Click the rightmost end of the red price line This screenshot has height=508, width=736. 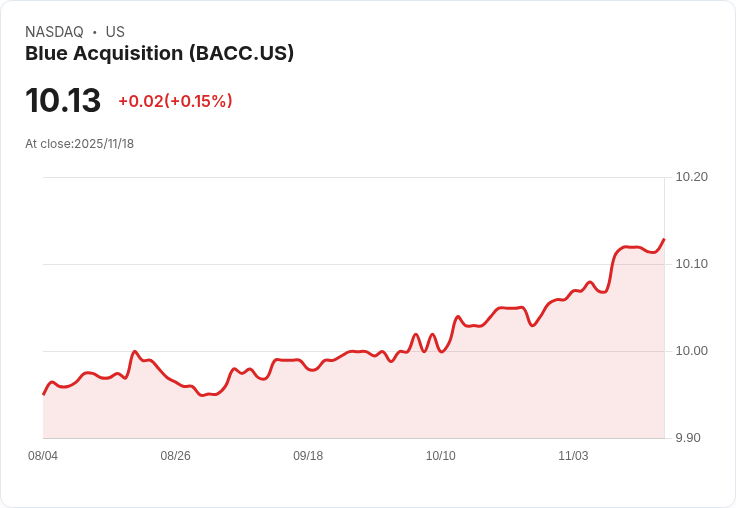point(663,240)
